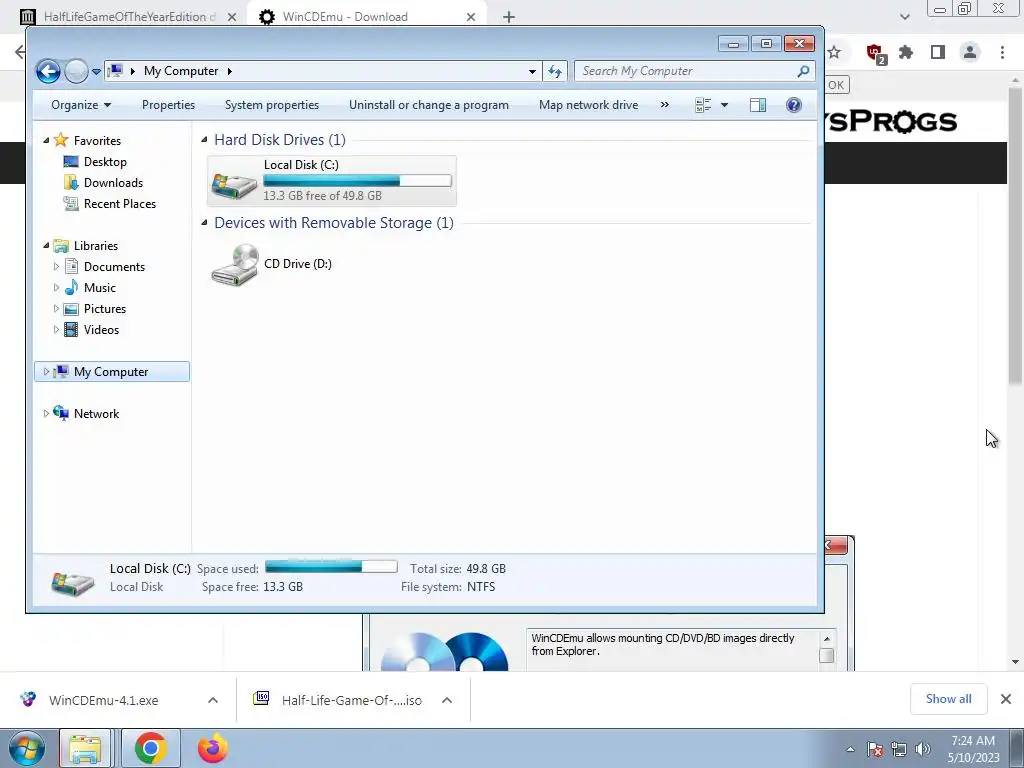This screenshot has height=768, width=1024.
Task: Click the WinCDEmu-4.1.exe download item
Action: click(104, 700)
